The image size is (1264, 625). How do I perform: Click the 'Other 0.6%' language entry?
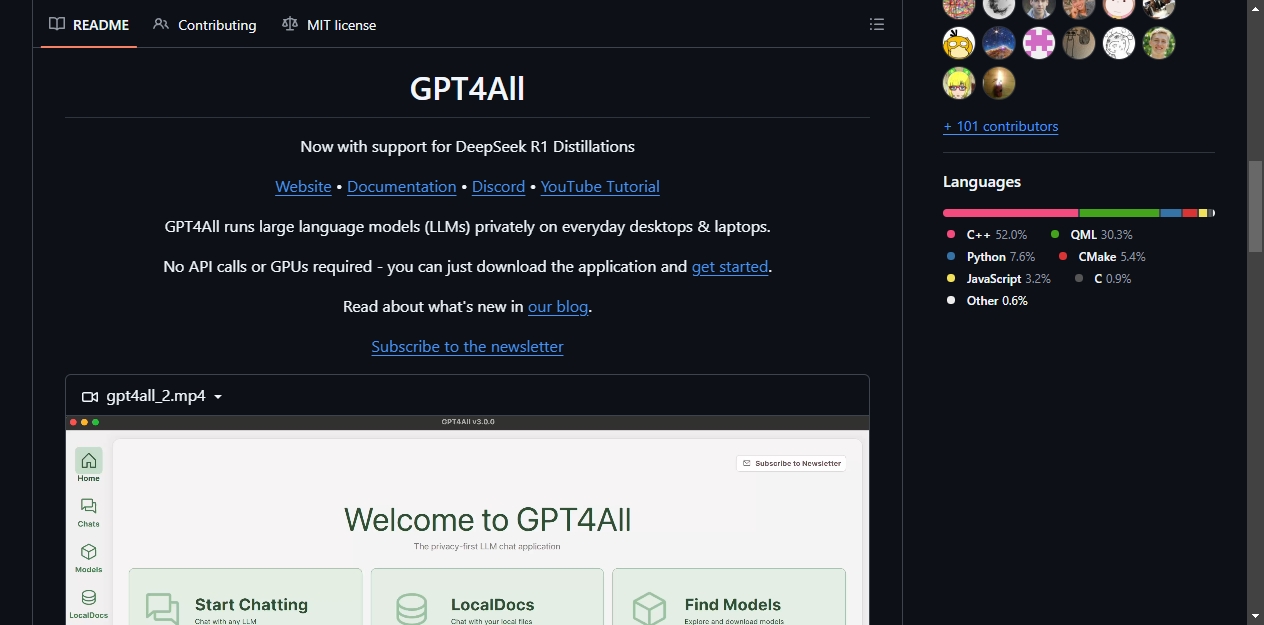[x=987, y=300]
